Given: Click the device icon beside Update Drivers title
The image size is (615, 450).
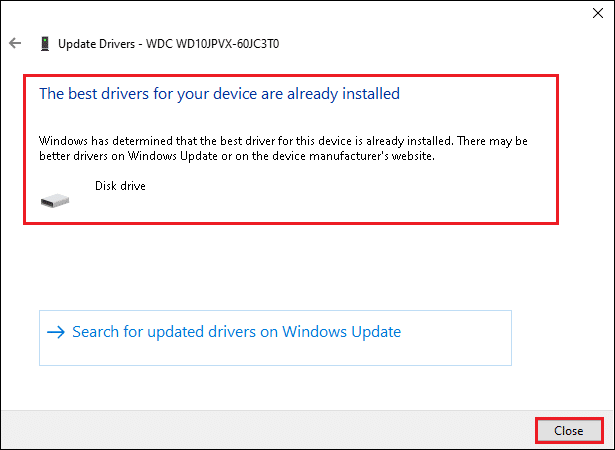Looking at the screenshot, I should pos(44,44).
